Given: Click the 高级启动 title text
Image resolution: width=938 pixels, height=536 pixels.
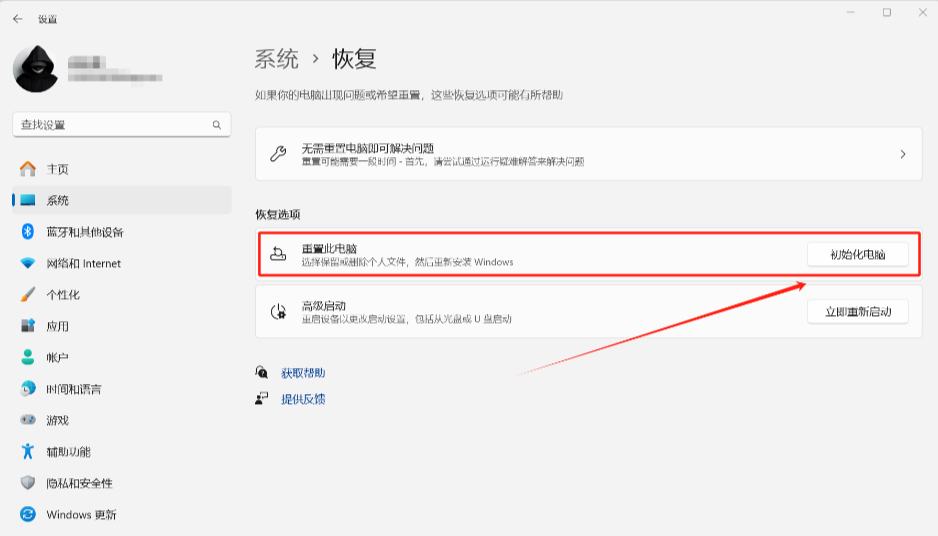Looking at the screenshot, I should tap(324, 306).
